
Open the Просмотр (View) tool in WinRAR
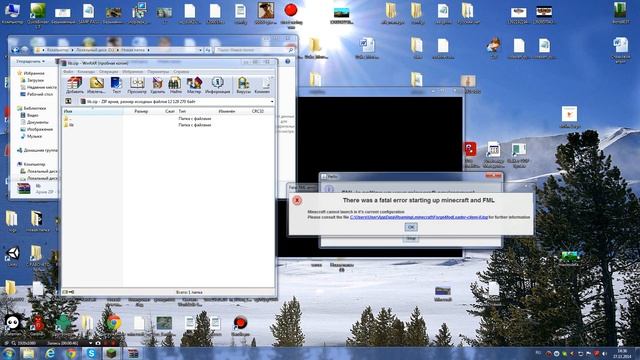[137, 85]
